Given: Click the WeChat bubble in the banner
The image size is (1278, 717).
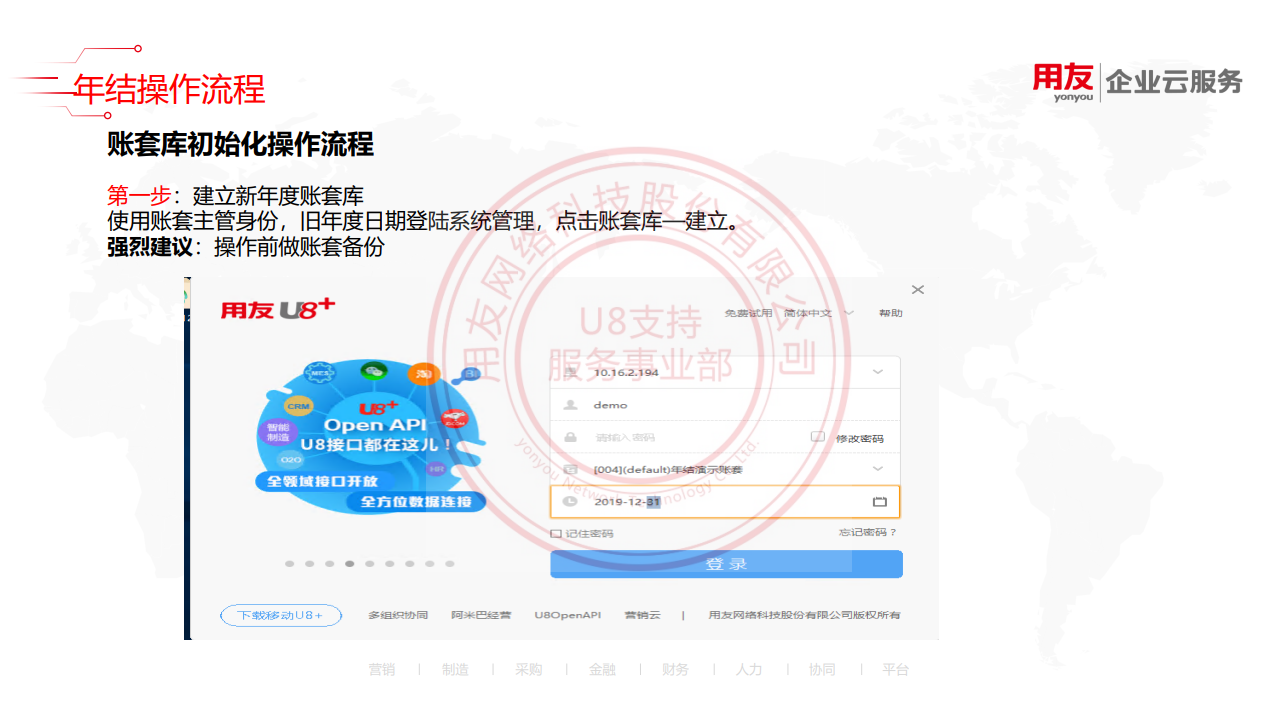Looking at the screenshot, I should 375,373.
